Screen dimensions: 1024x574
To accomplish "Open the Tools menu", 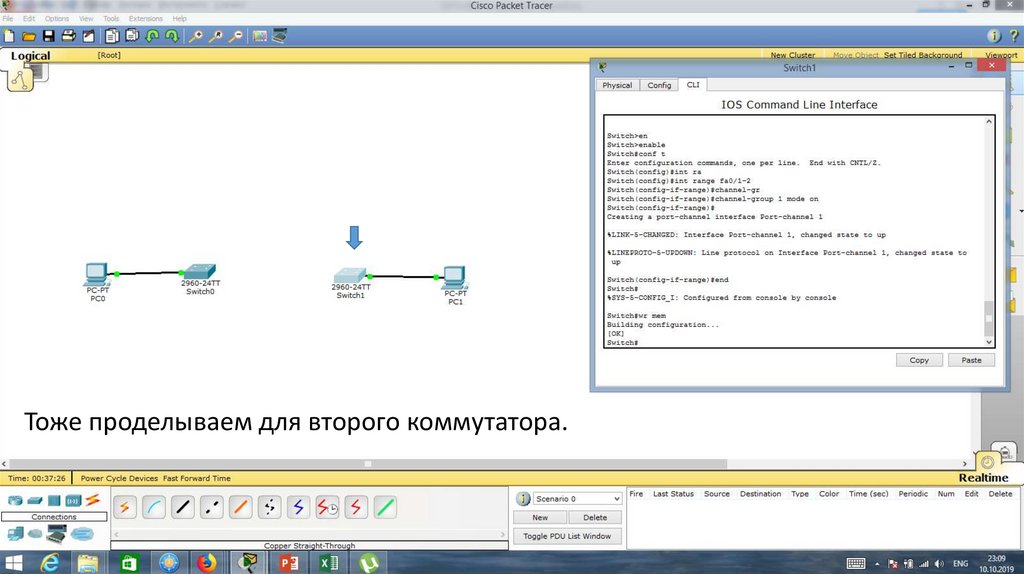I will point(111,19).
